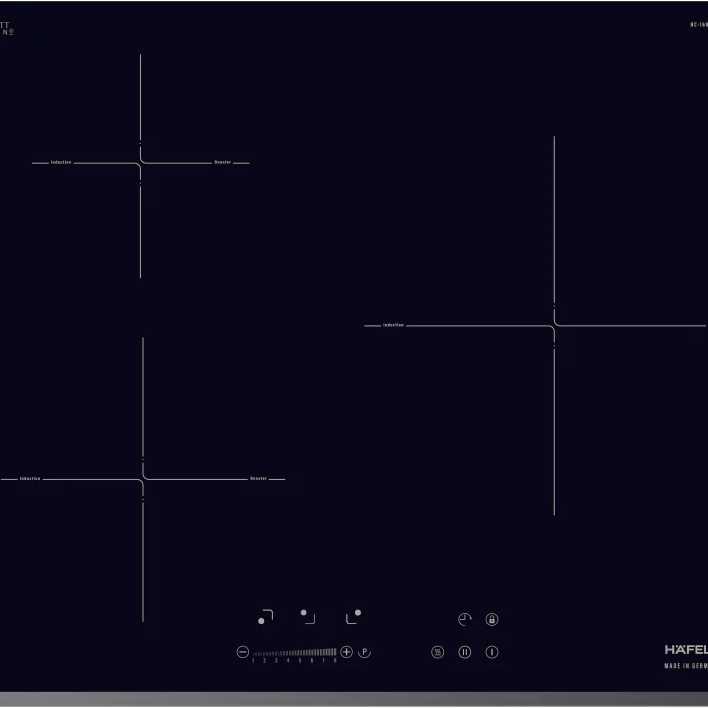The height and width of the screenshot is (708, 708).
Task: Activate the P booster button
Action: (364, 652)
